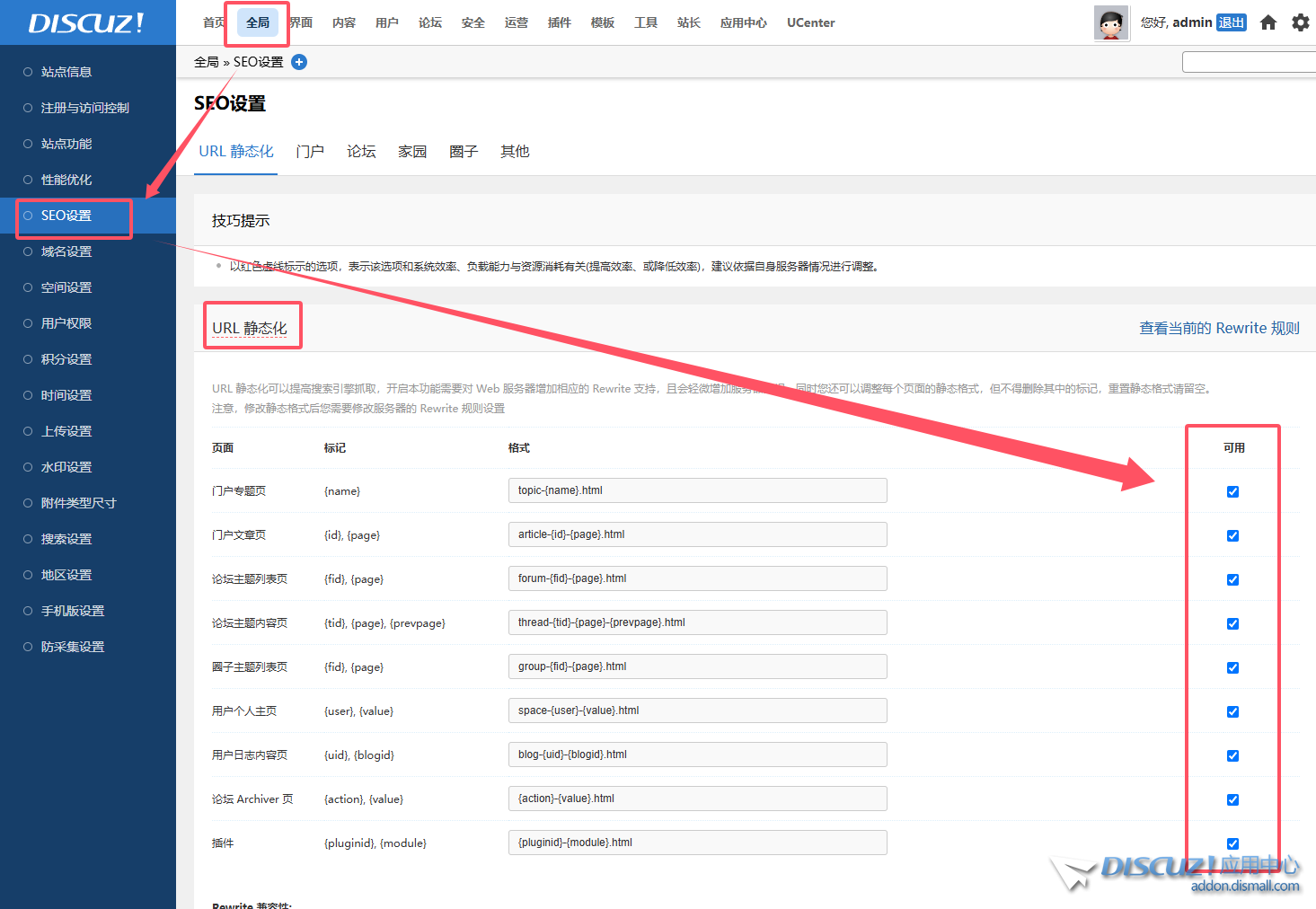Select 站点信息 in the sidebar
This screenshot has height=909, width=1316.
(x=66, y=72)
